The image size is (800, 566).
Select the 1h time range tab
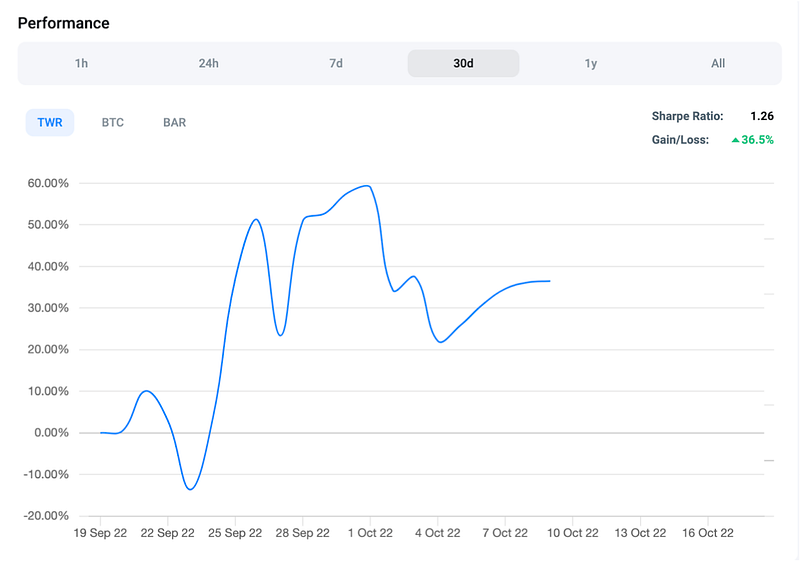(x=81, y=63)
